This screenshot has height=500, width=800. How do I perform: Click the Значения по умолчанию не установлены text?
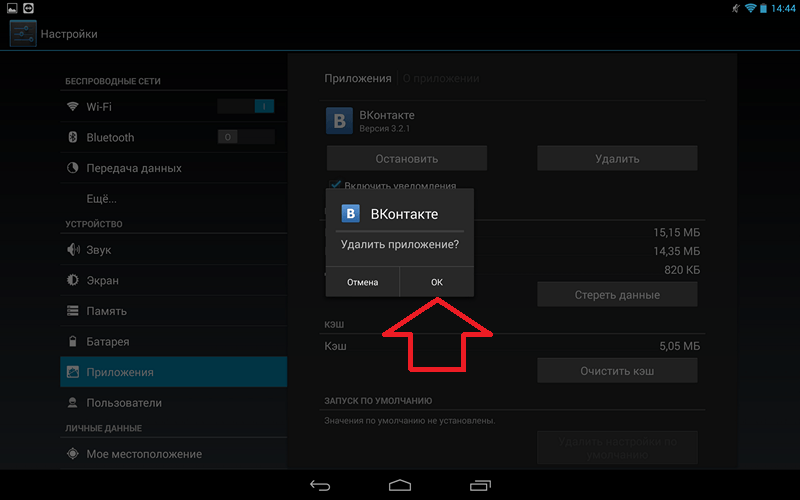tap(410, 421)
